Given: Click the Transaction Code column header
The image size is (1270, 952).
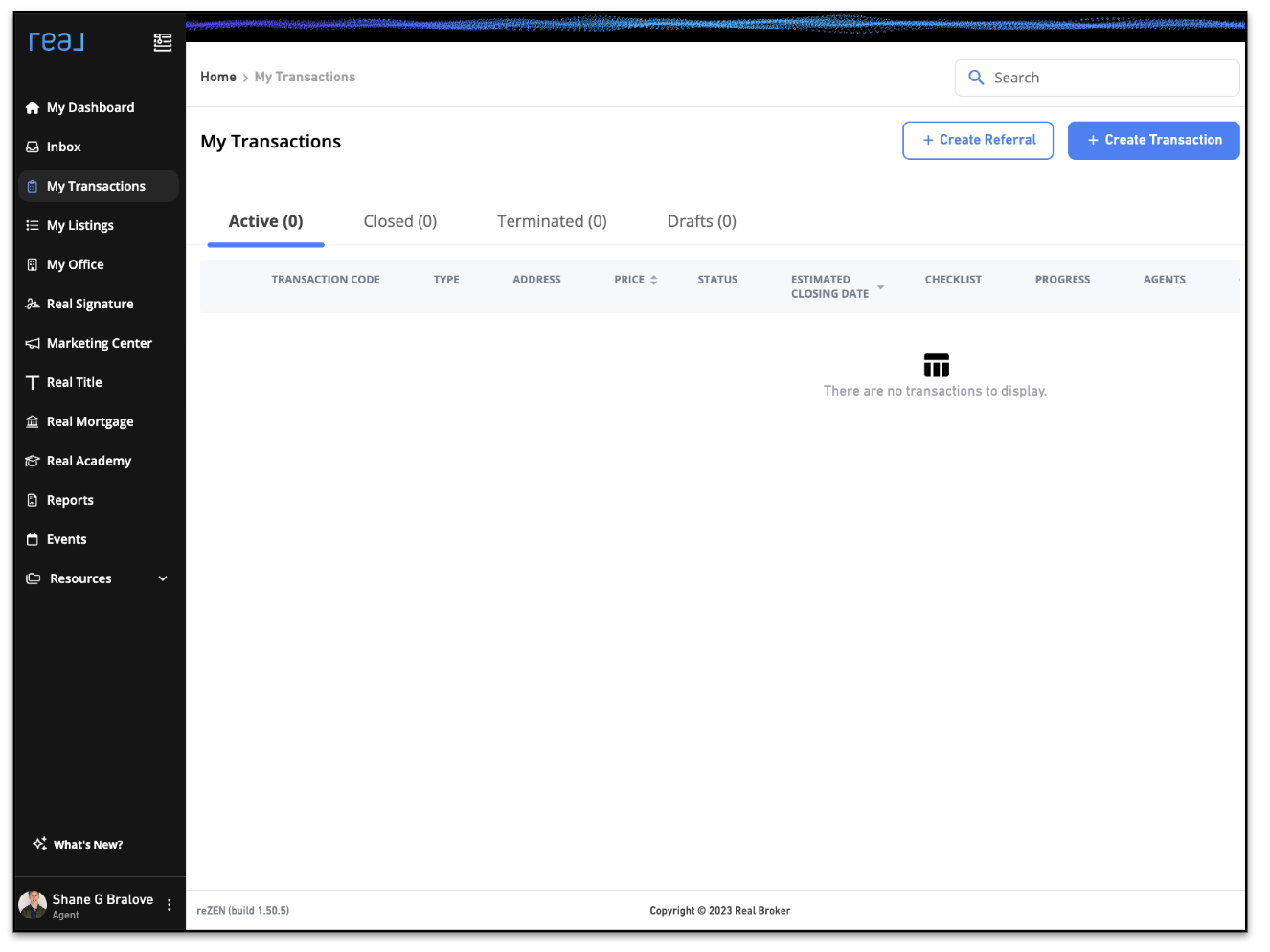Looking at the screenshot, I should pos(326,281).
